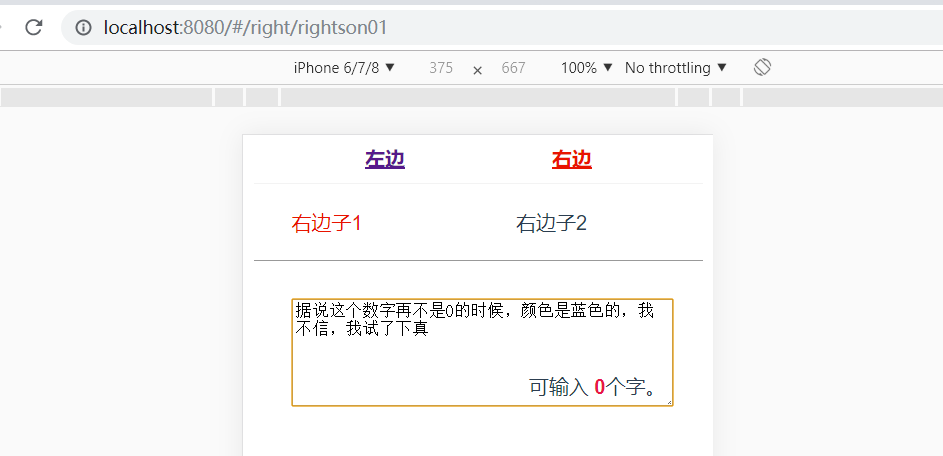
Task: Switch to the 右边子1 tab
Action: pyautogui.click(x=327, y=223)
